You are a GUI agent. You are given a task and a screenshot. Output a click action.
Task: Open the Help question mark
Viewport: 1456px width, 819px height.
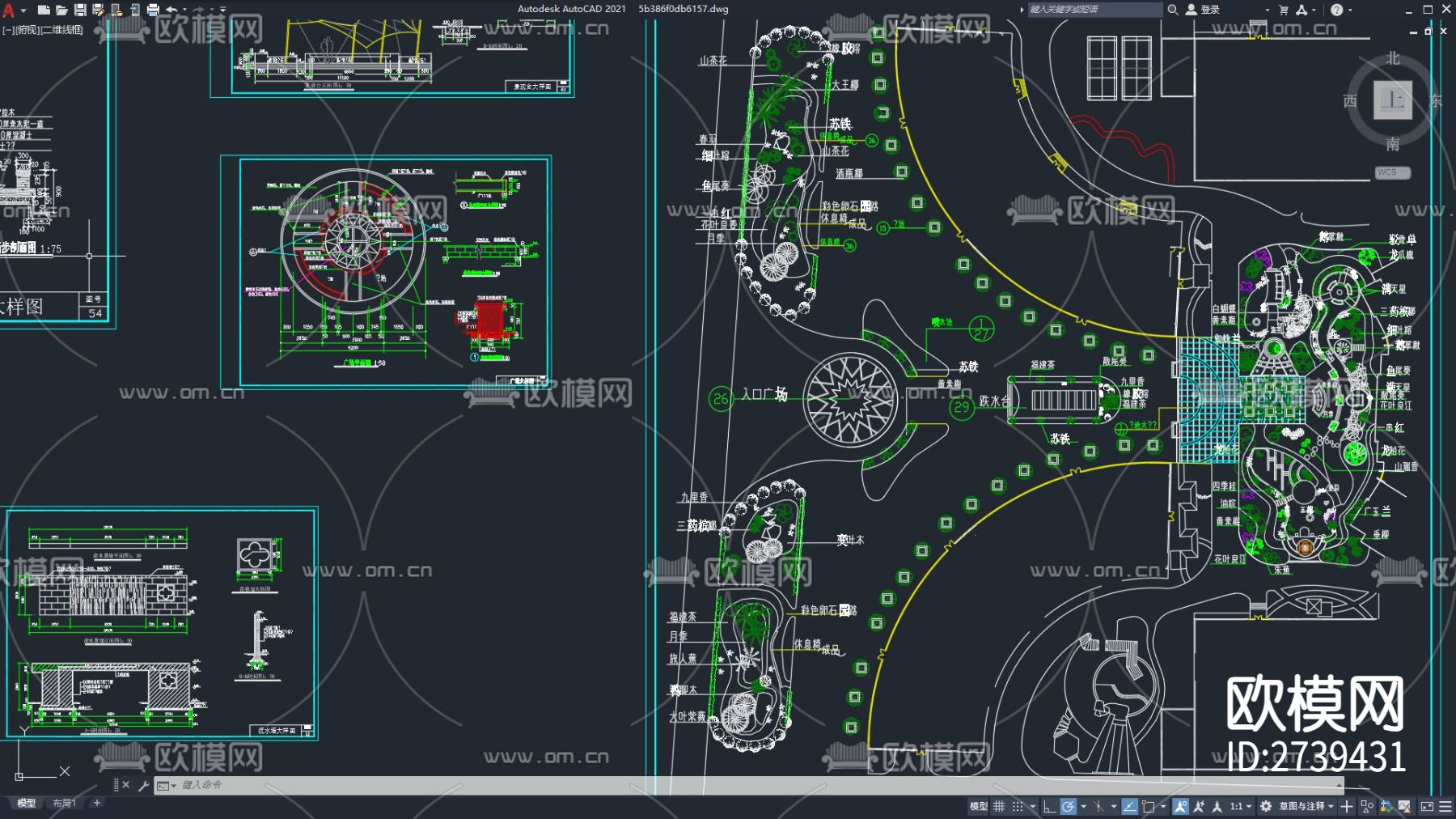coord(1336,10)
